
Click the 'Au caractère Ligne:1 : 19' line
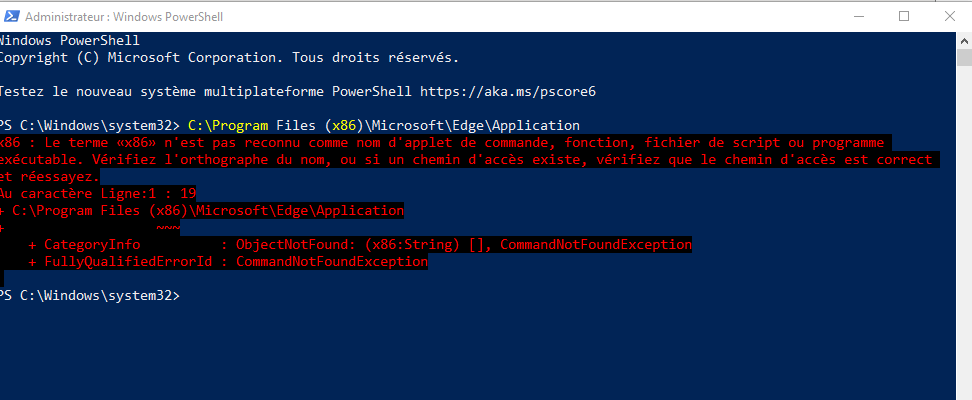98,193
